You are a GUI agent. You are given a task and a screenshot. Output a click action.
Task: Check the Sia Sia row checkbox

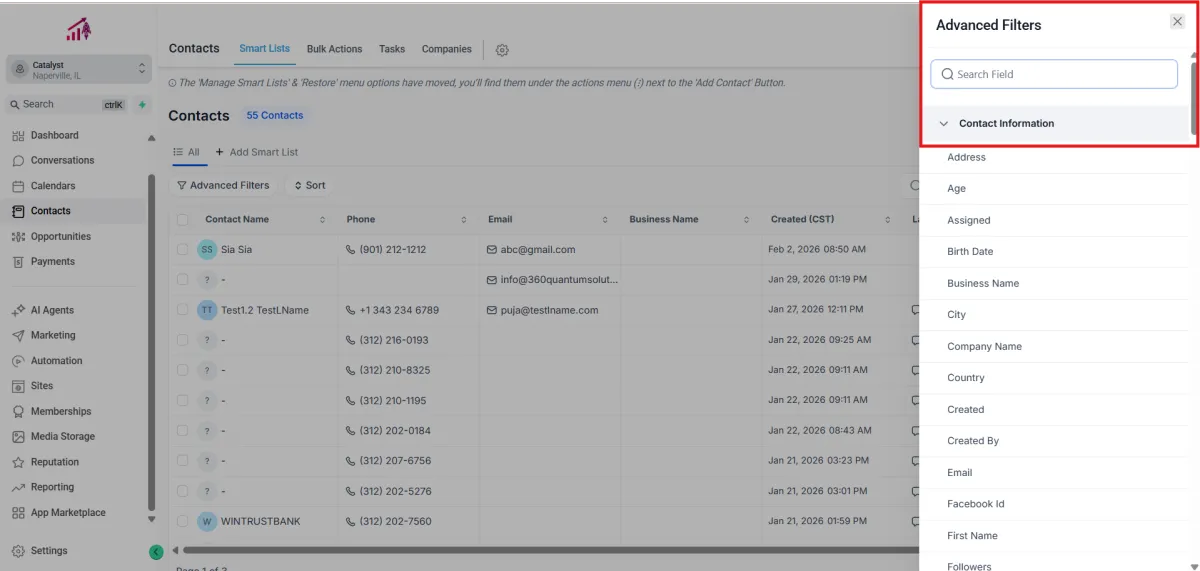tap(182, 249)
